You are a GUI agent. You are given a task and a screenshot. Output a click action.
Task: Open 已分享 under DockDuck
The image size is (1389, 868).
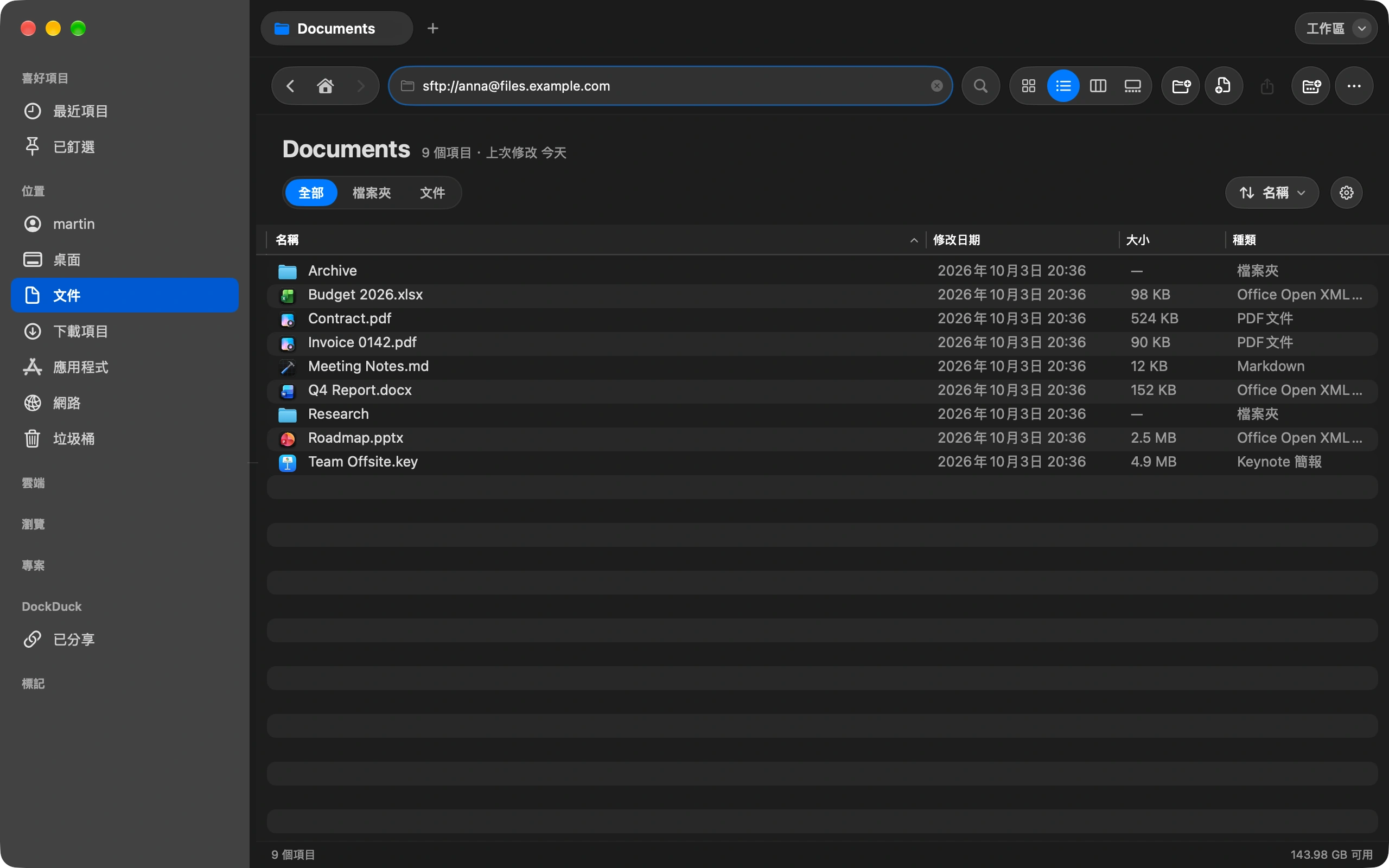point(125,639)
